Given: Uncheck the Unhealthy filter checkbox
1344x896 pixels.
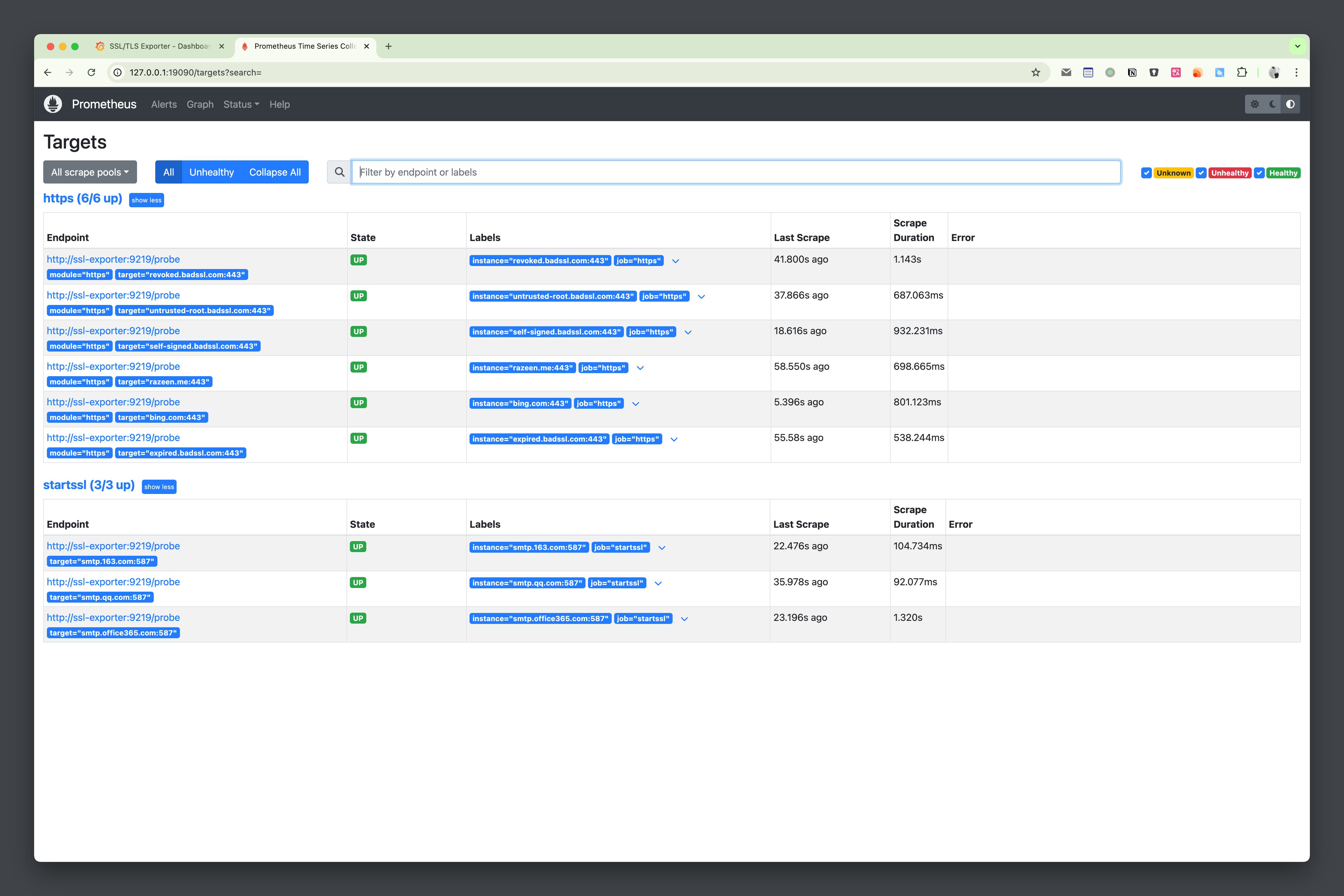Looking at the screenshot, I should [x=1201, y=173].
